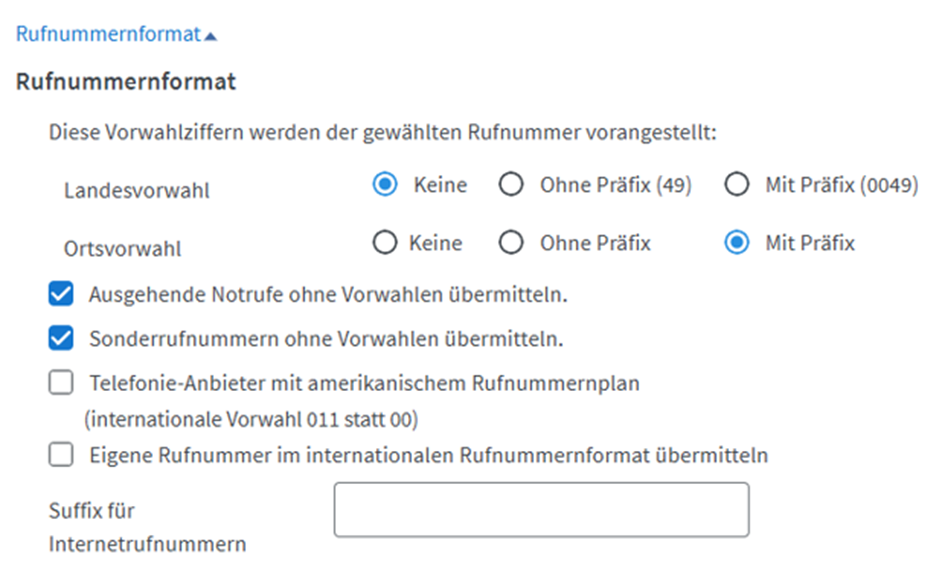Disable 'Sonderrufnummern ohne Vorwahlen übermitteln' checkbox

62,339
